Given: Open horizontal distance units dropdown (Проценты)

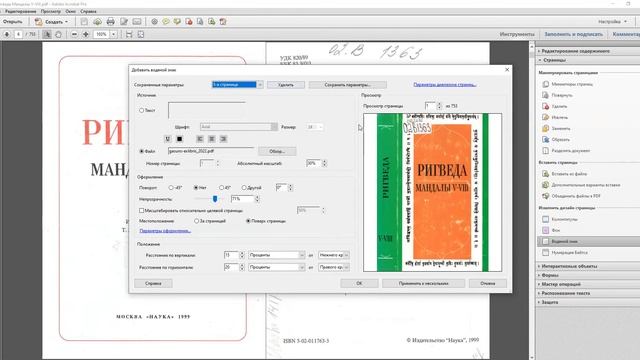Looking at the screenshot, I should point(276,267).
